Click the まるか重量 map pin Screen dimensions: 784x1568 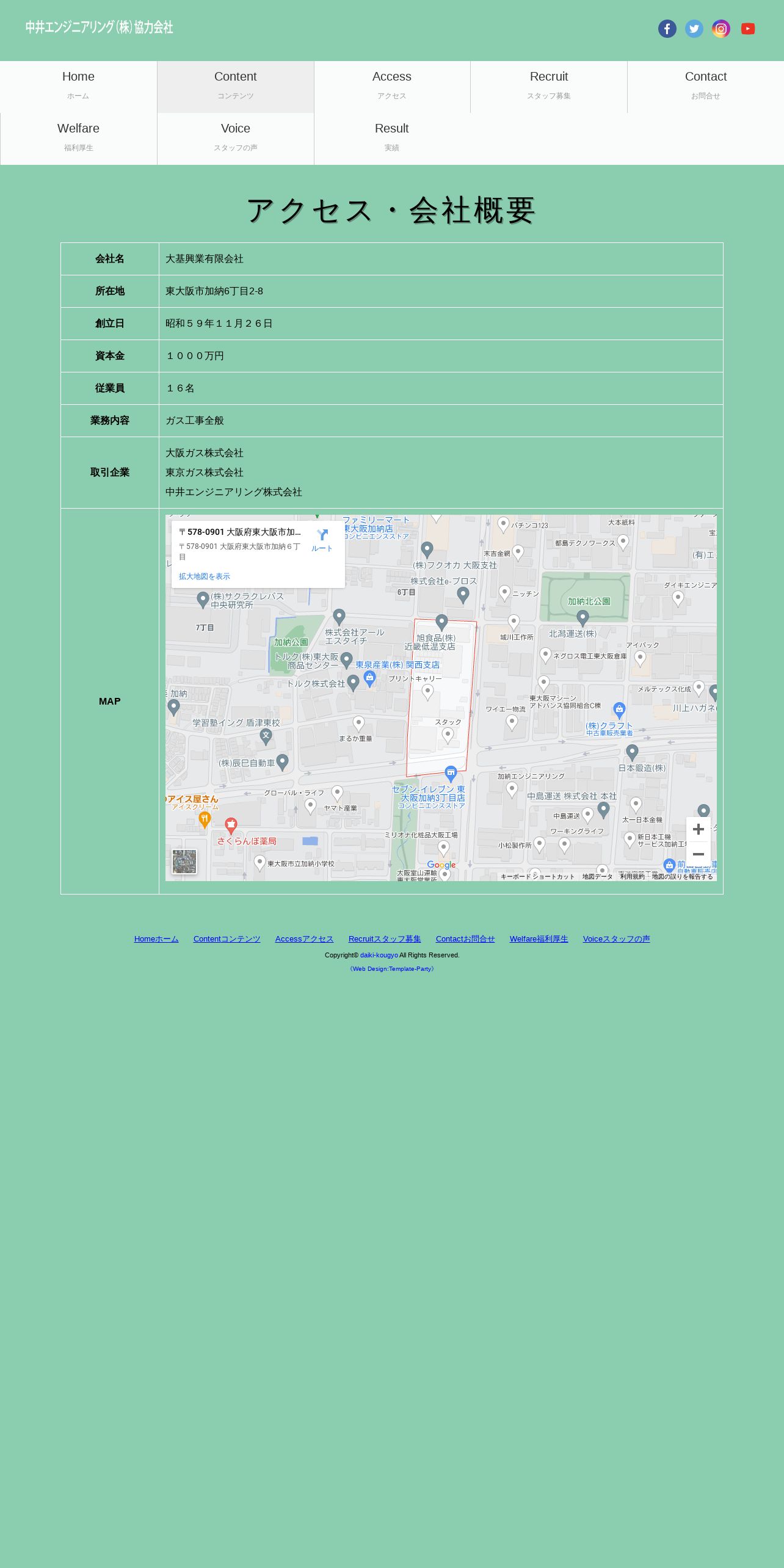pos(358,724)
